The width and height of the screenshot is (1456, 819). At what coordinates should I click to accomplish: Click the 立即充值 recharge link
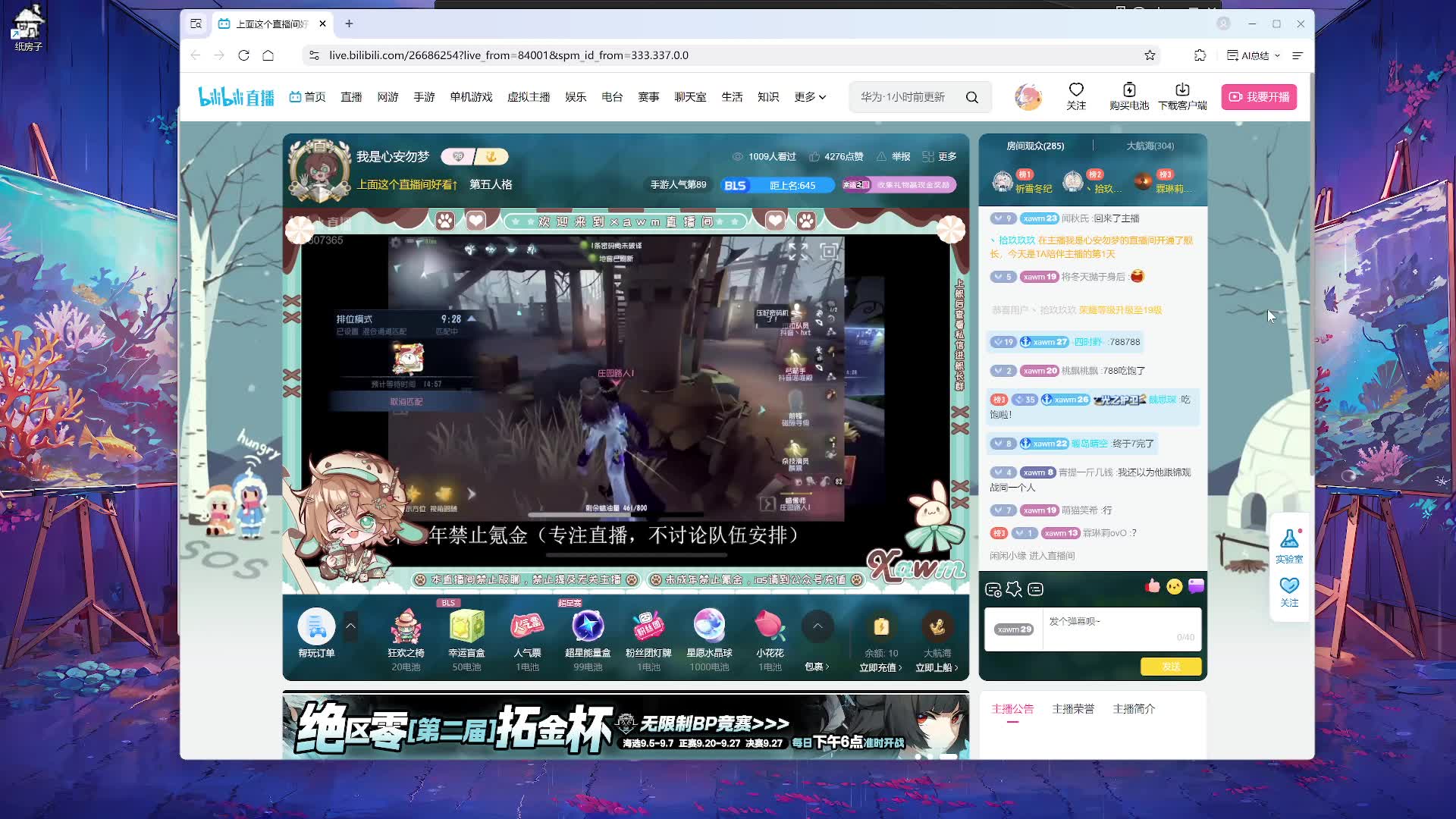tap(880, 667)
